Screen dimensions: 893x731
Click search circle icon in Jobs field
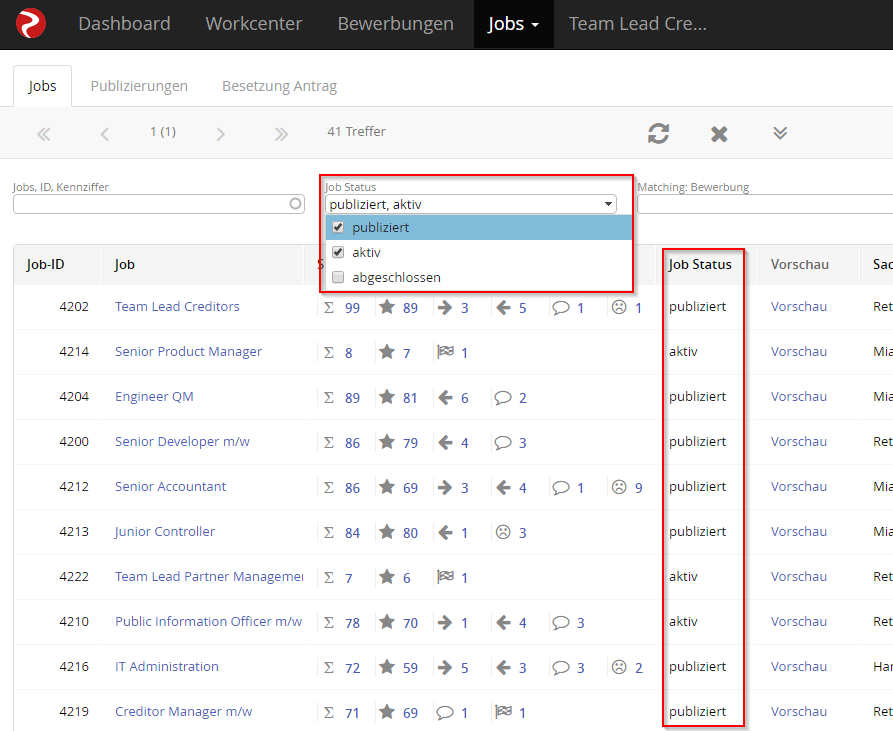tap(295, 204)
